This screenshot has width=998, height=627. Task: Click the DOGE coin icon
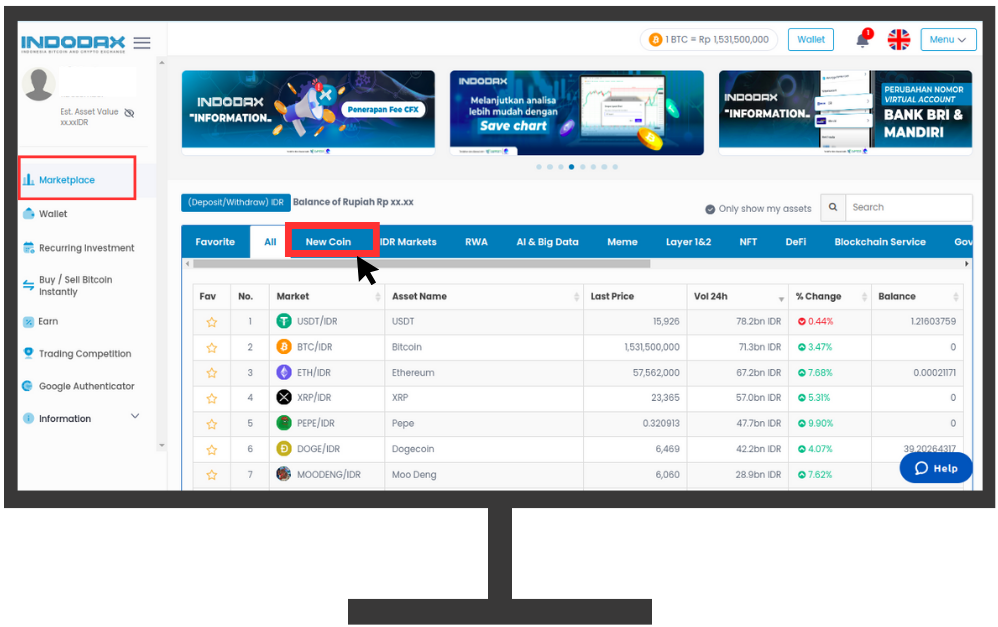click(x=284, y=449)
